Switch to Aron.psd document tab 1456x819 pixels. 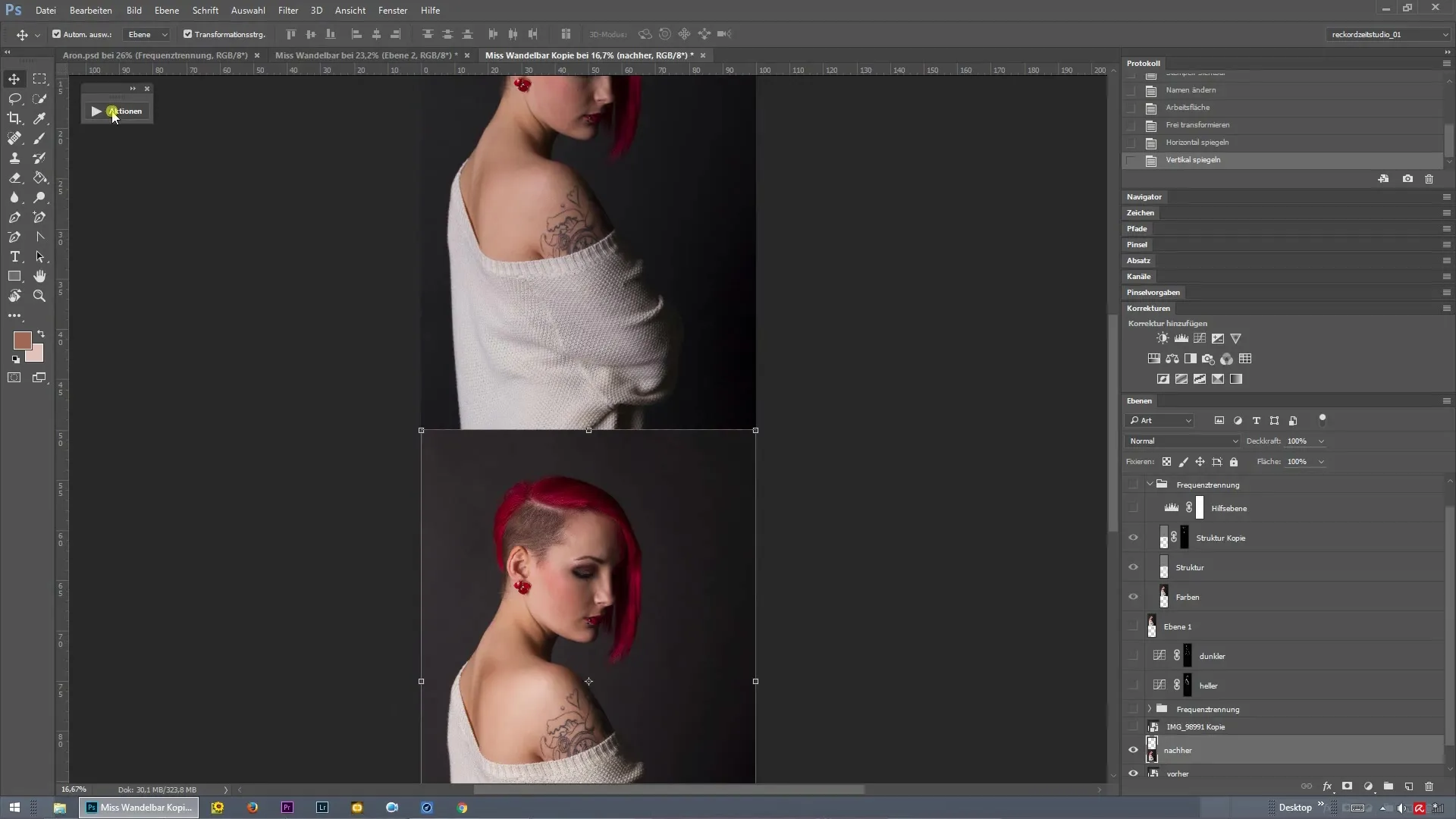[x=155, y=55]
